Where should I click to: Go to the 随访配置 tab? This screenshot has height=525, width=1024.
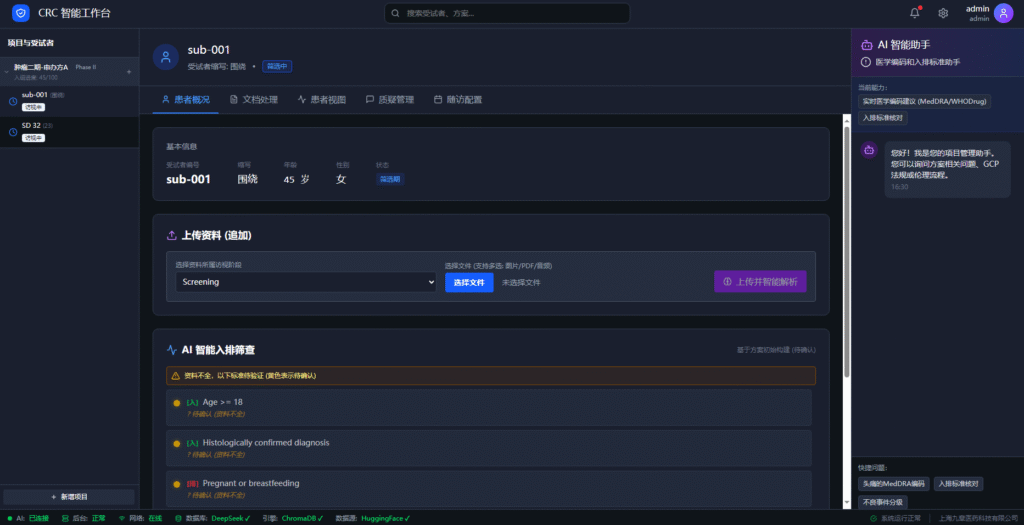(x=458, y=100)
